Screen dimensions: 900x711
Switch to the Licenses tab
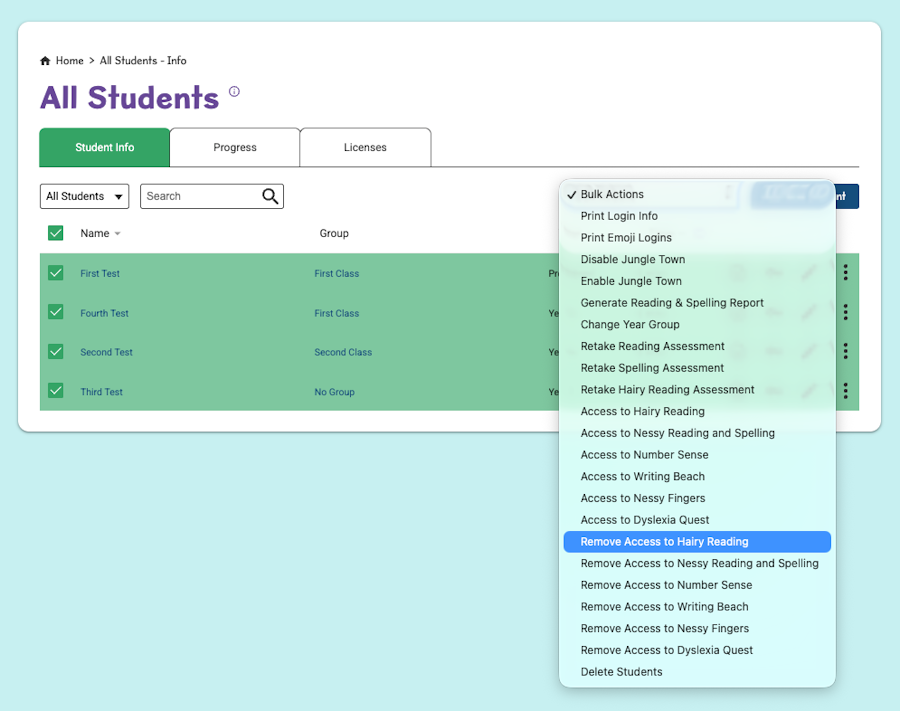pos(365,147)
